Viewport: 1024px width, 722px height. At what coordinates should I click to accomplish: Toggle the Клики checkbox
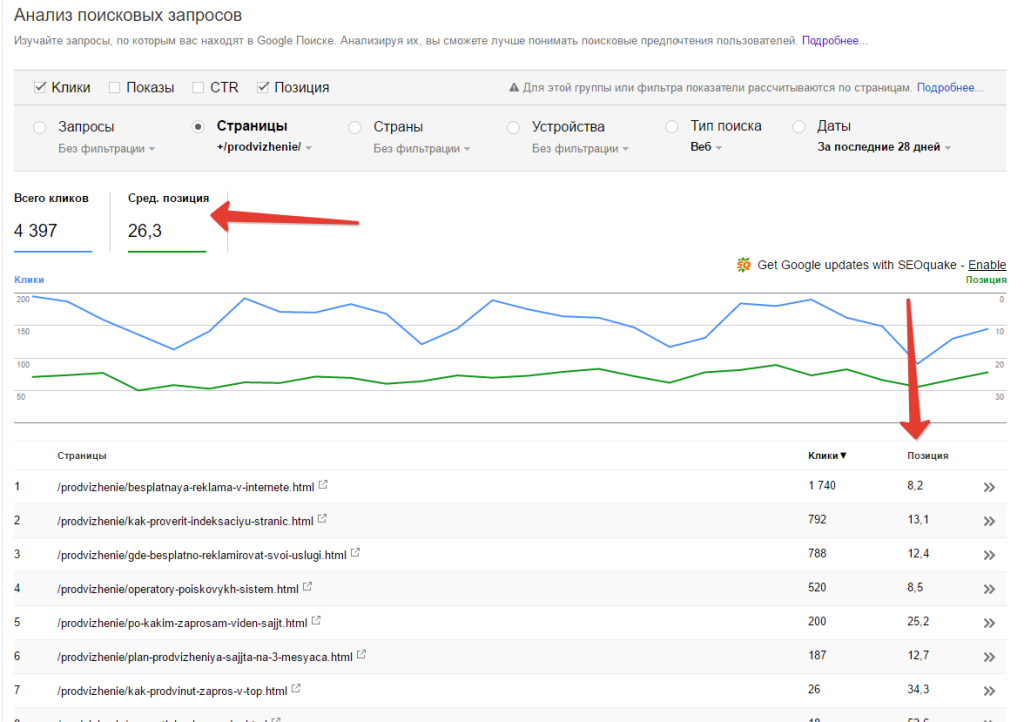40,87
